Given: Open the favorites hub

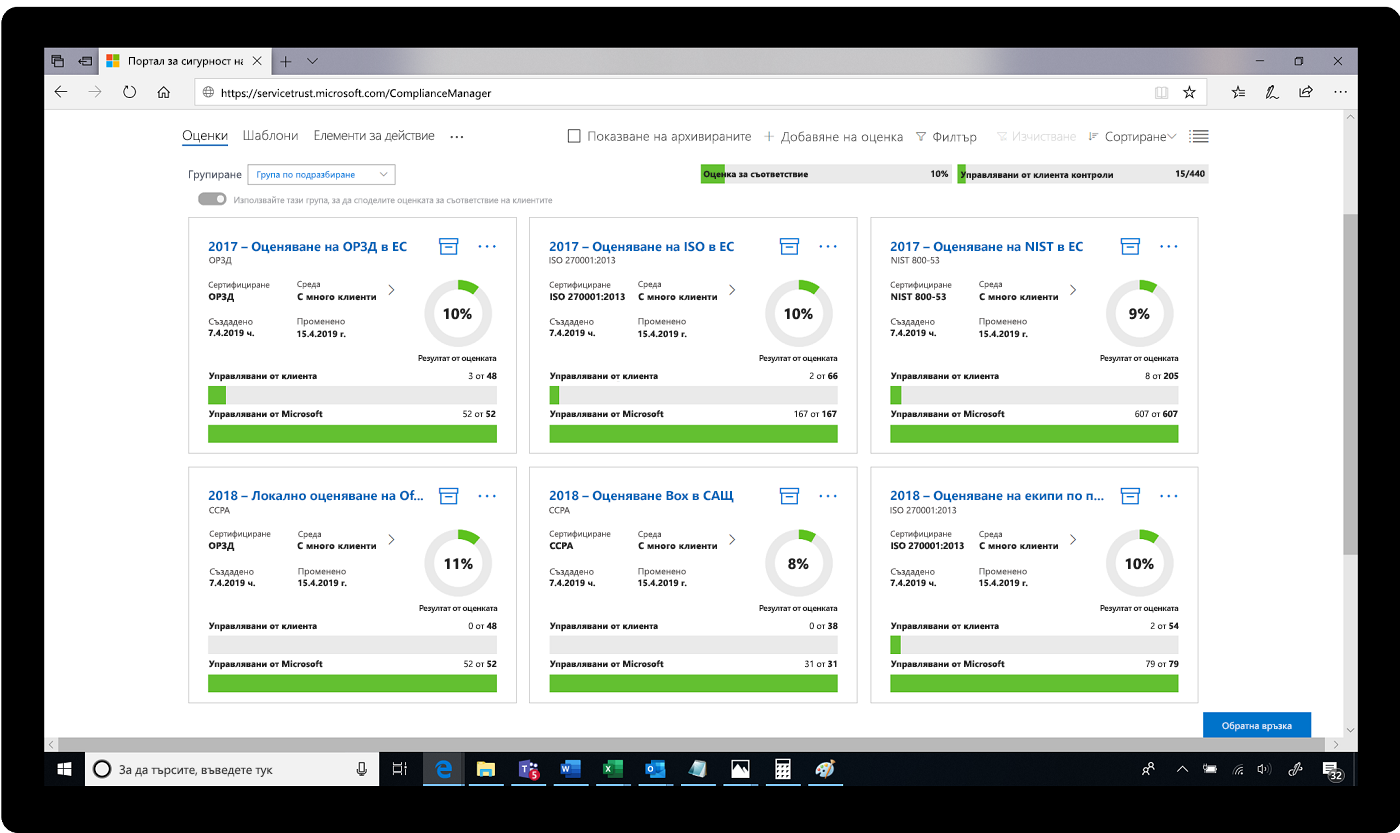Looking at the screenshot, I should pos(1238,92).
